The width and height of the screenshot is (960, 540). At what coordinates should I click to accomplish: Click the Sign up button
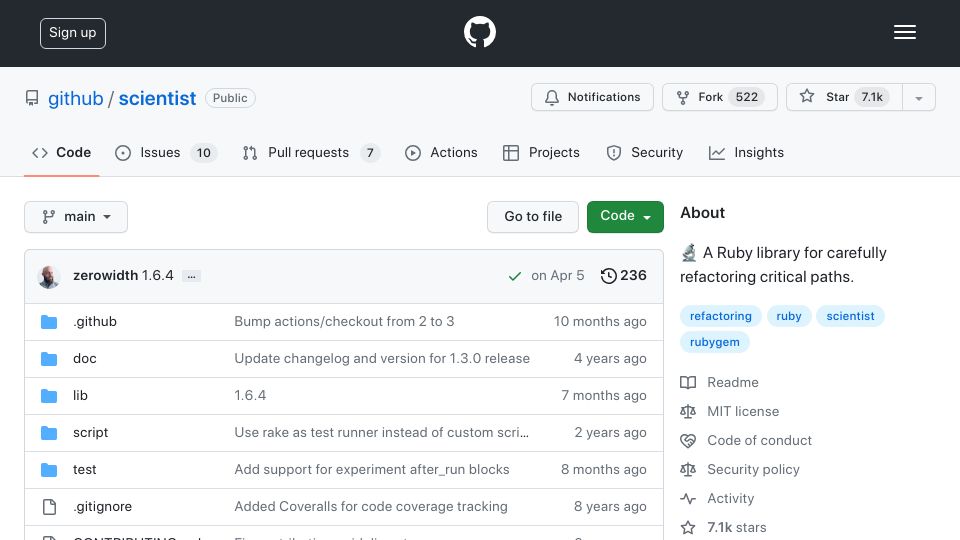click(x=73, y=33)
